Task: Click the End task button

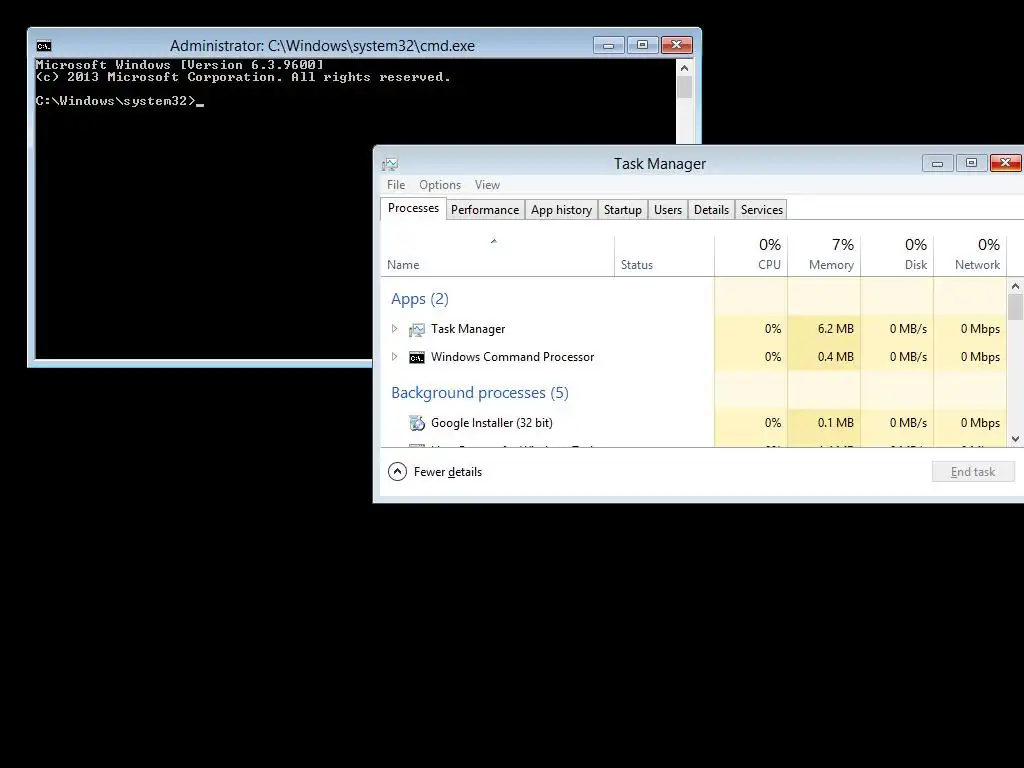Action: [973, 472]
